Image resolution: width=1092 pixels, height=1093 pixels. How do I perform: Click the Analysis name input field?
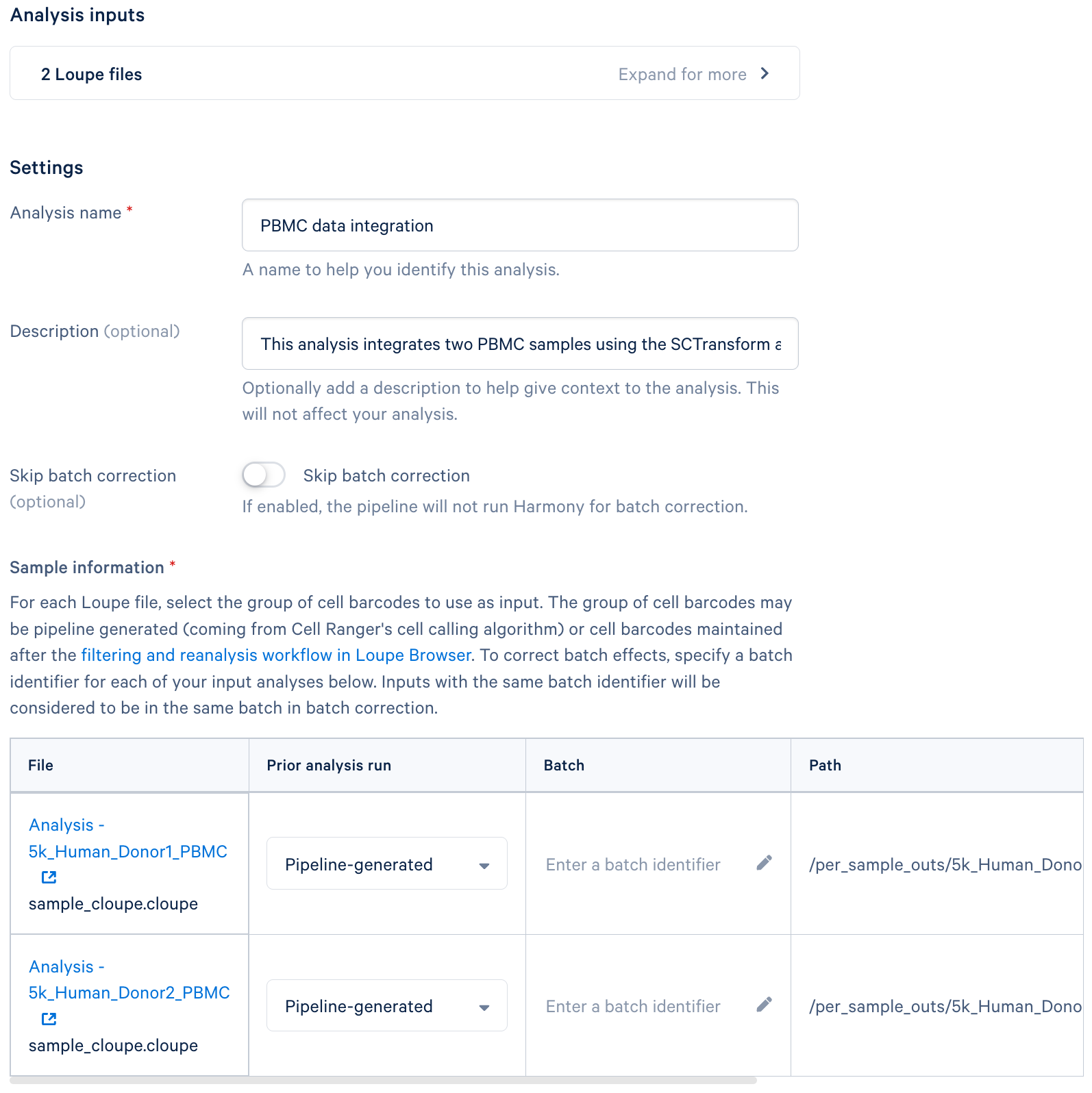point(520,225)
